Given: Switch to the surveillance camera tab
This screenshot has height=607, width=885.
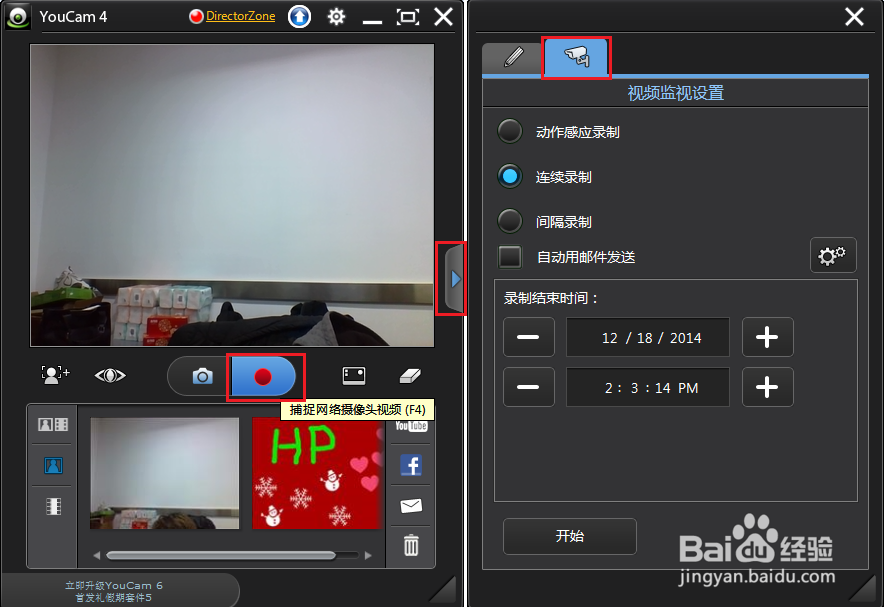Looking at the screenshot, I should pyautogui.click(x=576, y=56).
